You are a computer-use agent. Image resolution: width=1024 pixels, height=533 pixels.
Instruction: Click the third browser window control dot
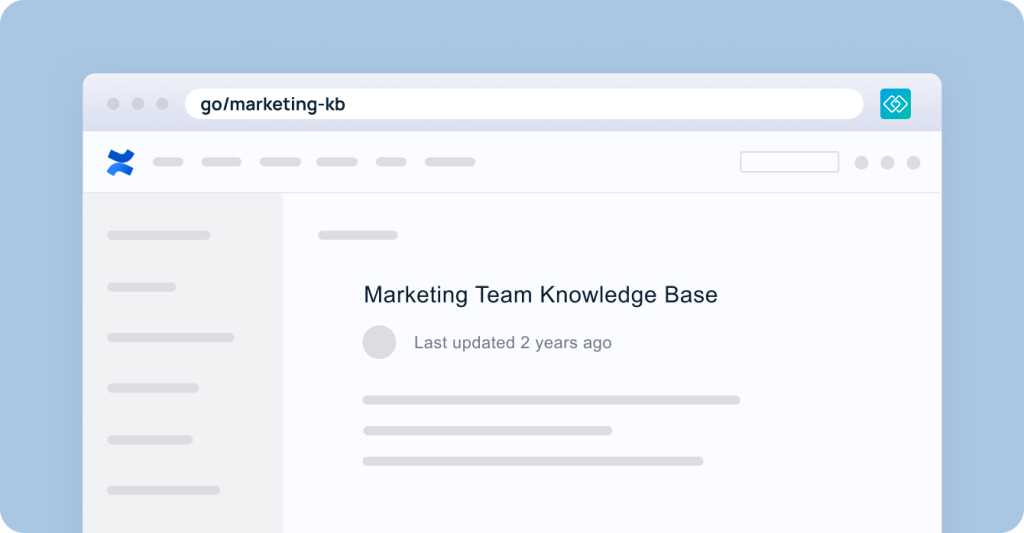(x=163, y=104)
